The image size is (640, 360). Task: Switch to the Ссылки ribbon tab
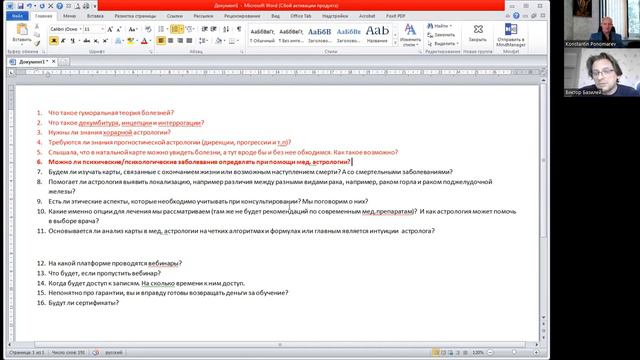[x=175, y=16]
